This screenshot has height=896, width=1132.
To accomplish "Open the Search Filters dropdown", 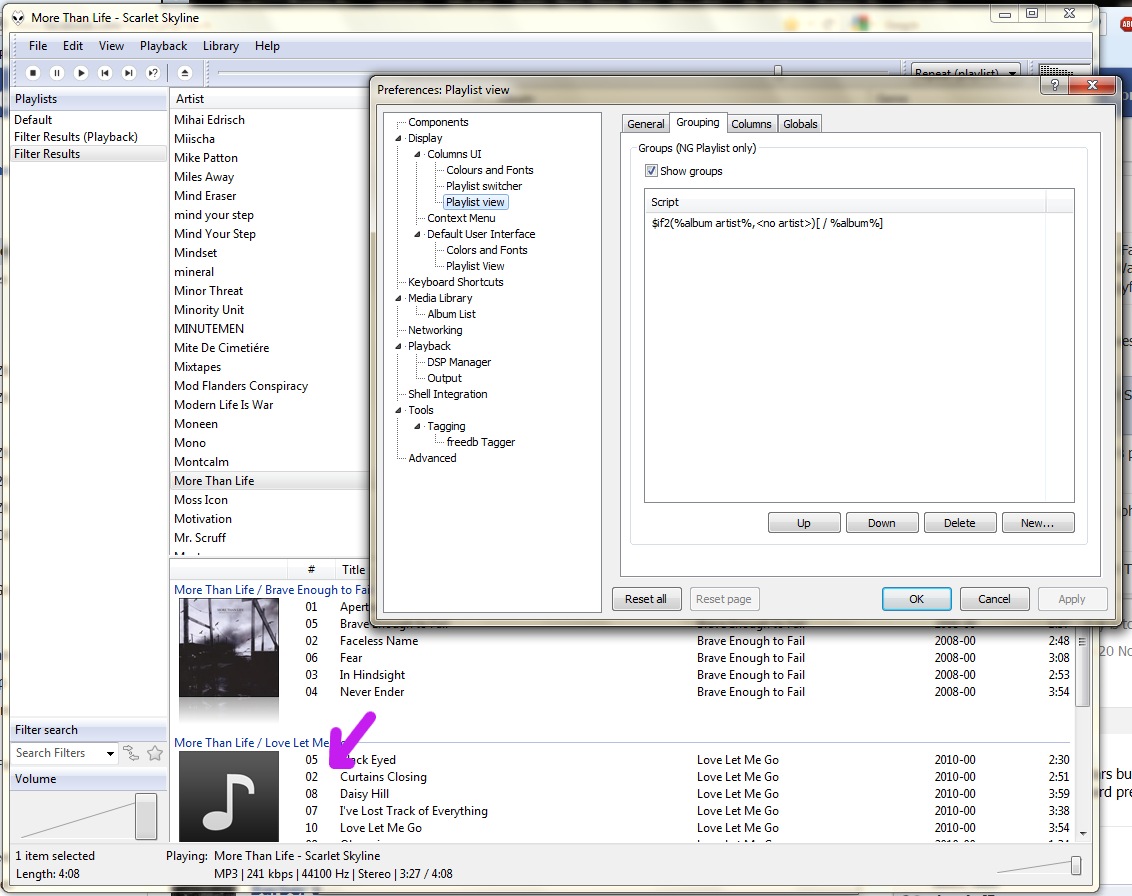I will pyautogui.click(x=110, y=753).
